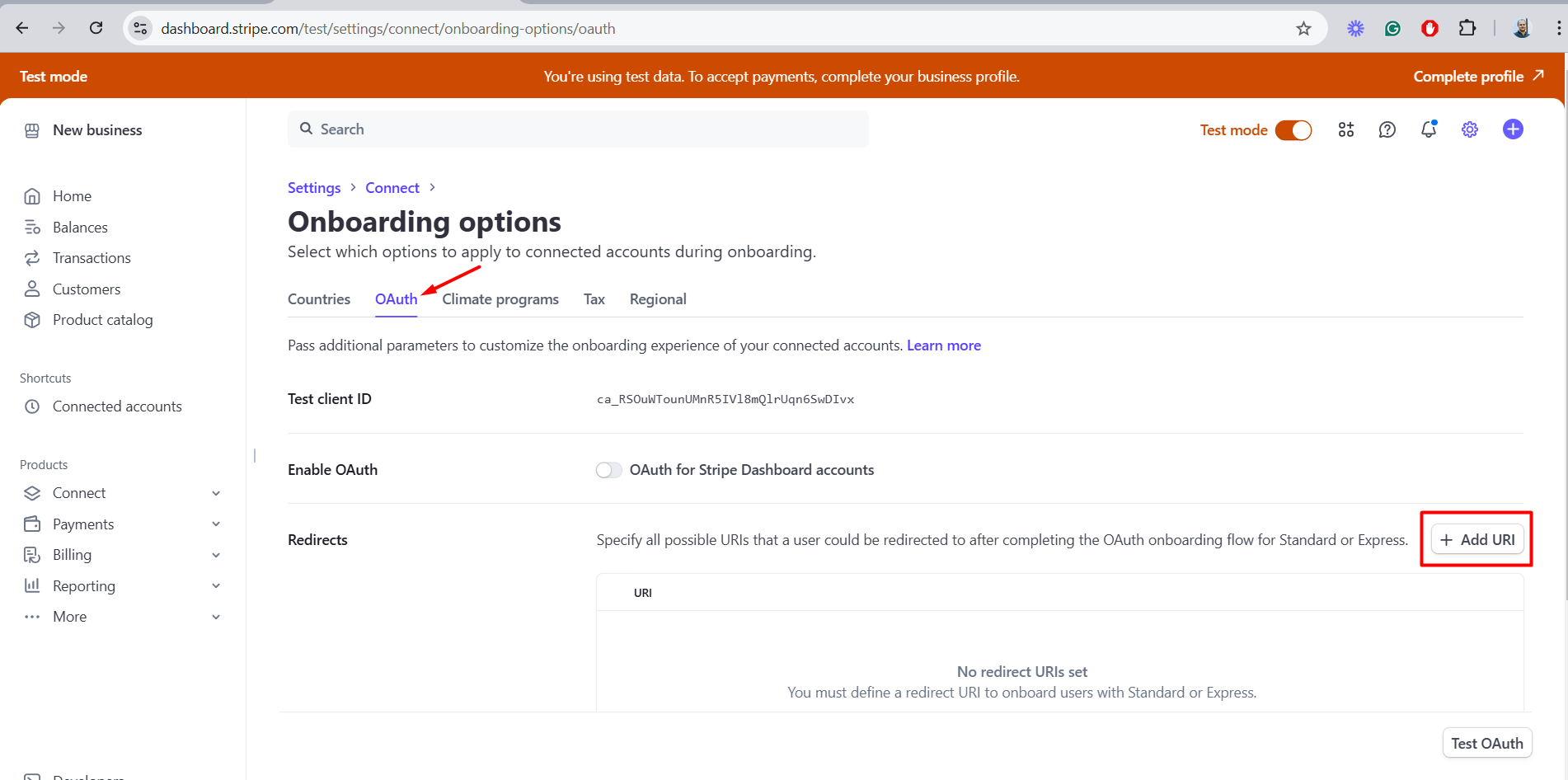Click the blue create plus icon

[1513, 129]
